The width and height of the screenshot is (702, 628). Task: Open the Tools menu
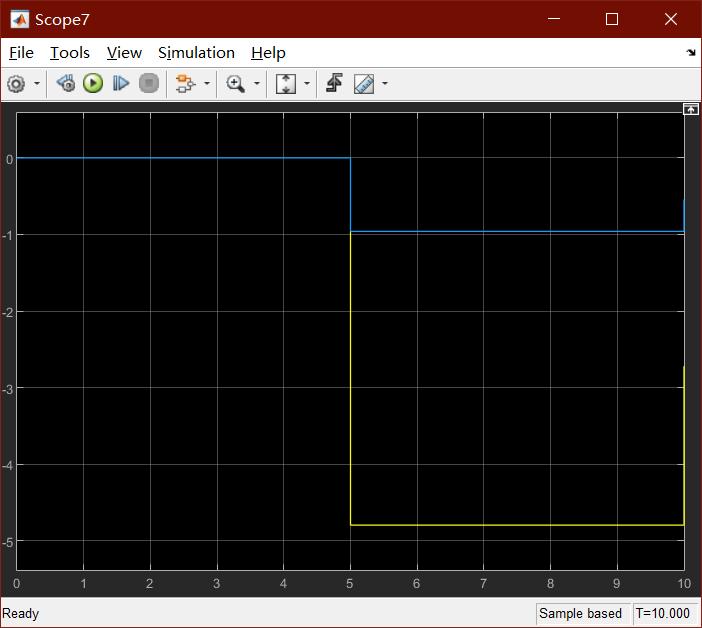(x=70, y=53)
